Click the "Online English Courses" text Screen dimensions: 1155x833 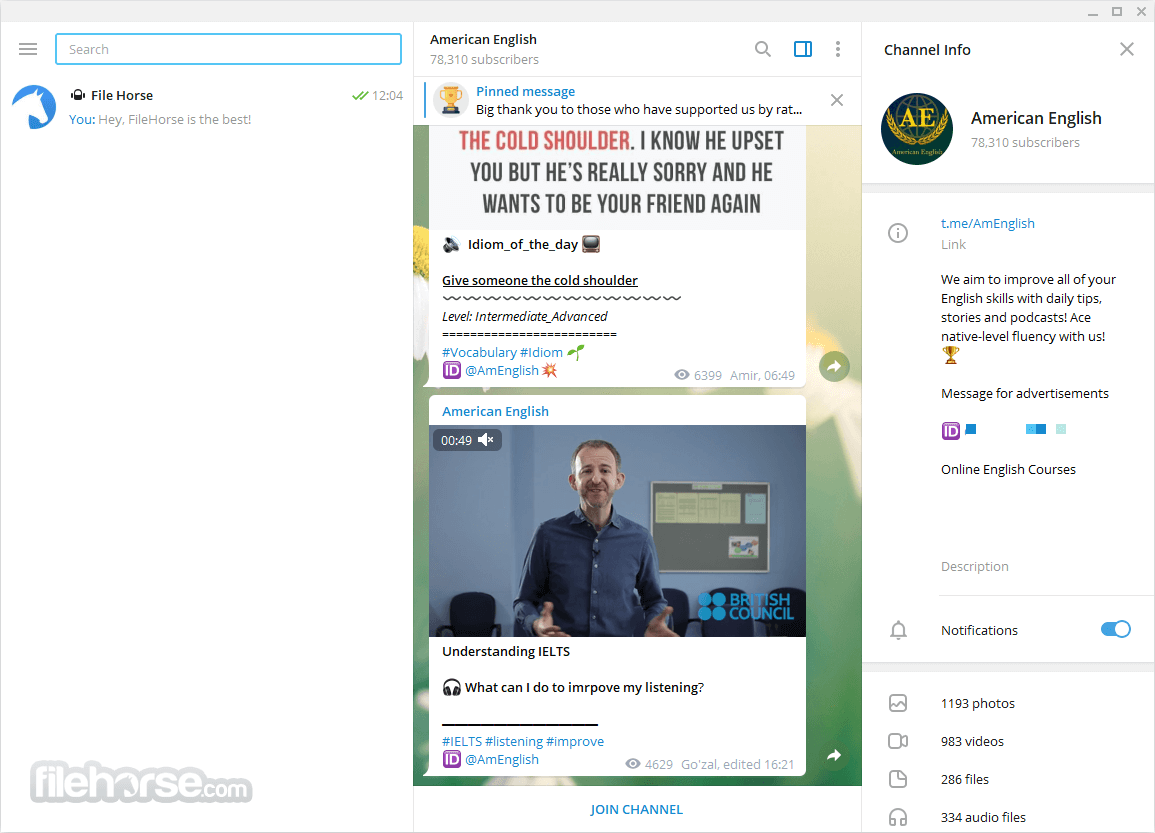pos(1008,469)
